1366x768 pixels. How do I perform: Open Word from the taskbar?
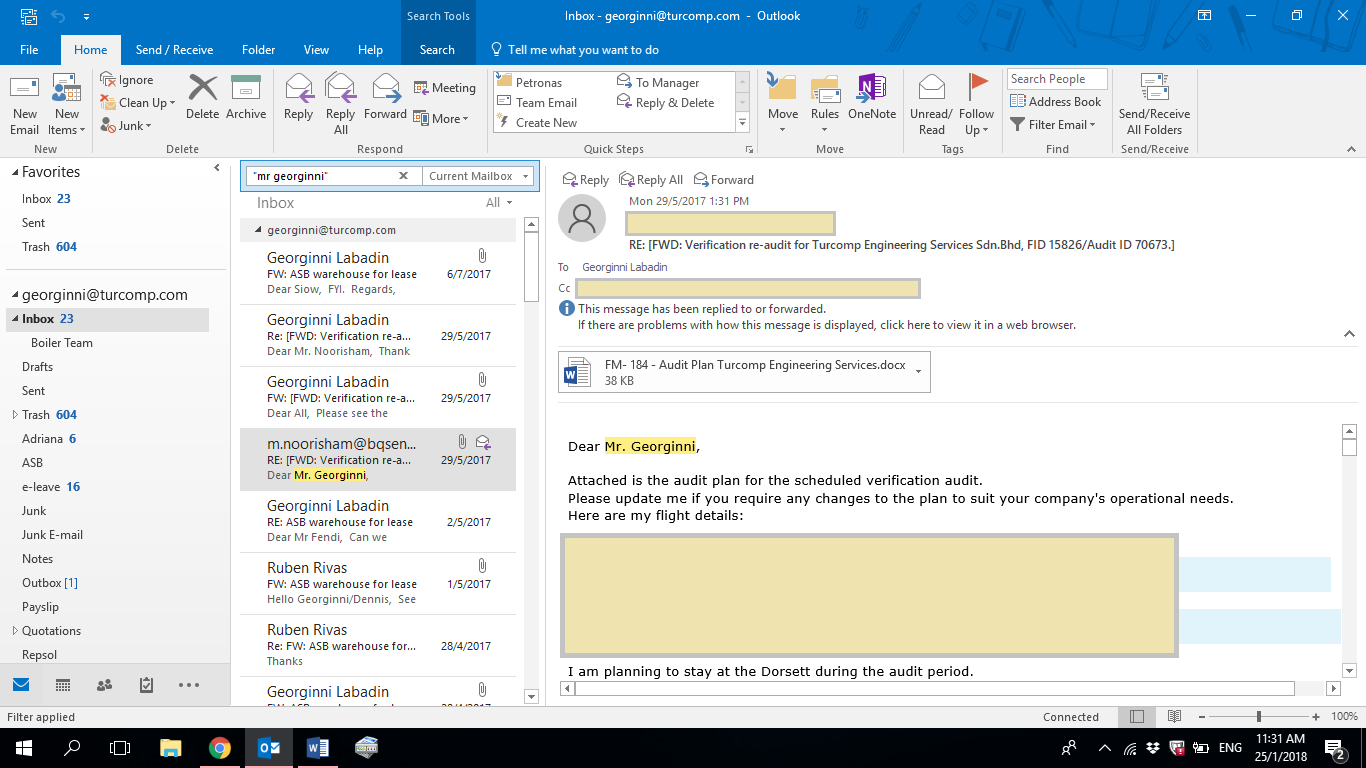coord(318,747)
